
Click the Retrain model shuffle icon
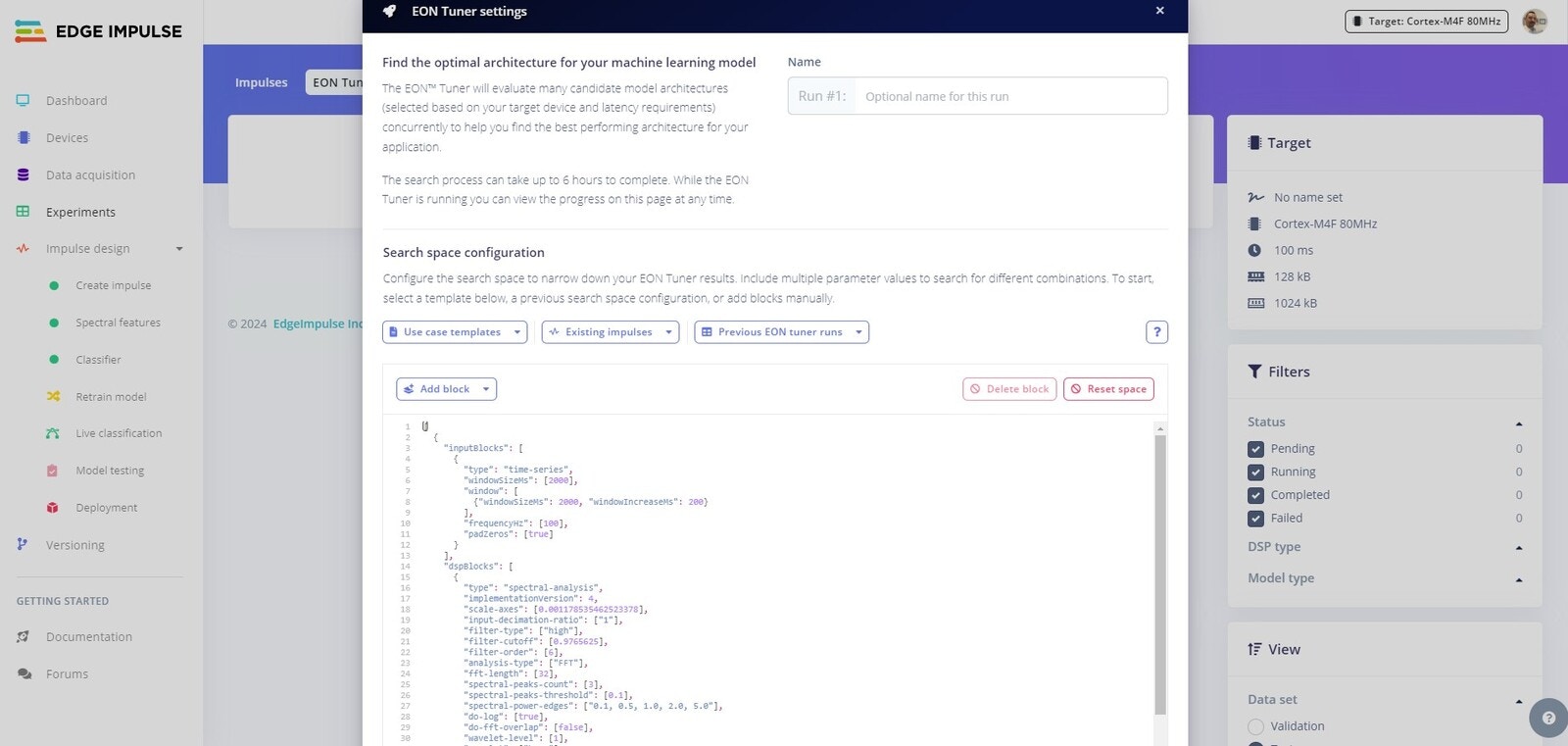point(53,397)
